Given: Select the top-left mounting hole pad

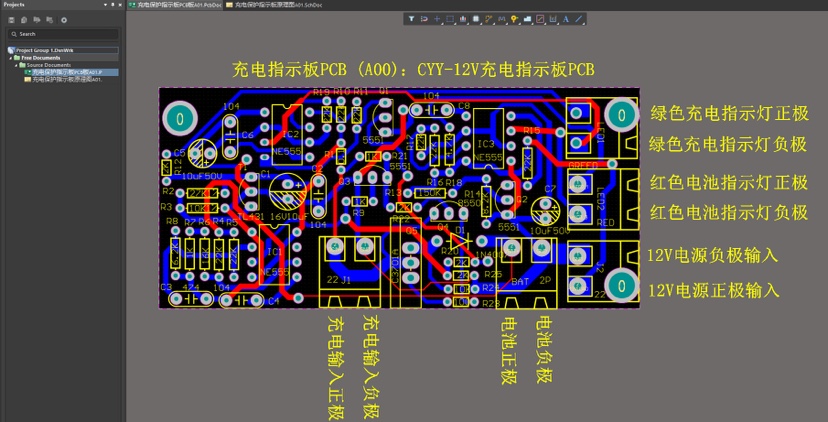Looking at the screenshot, I should [180, 117].
